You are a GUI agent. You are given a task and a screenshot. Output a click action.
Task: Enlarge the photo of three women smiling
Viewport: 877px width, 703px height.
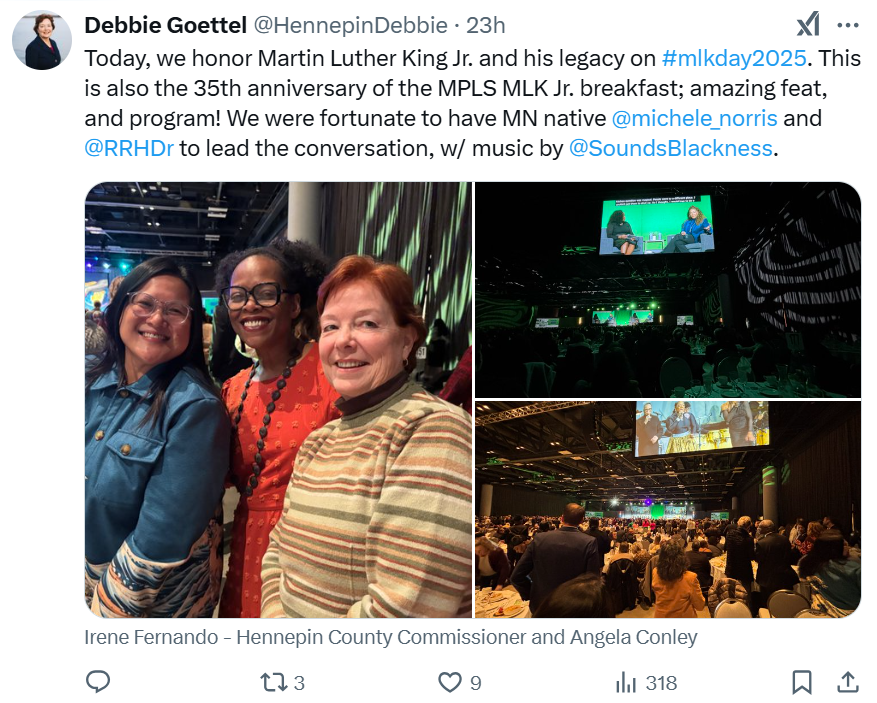point(278,400)
